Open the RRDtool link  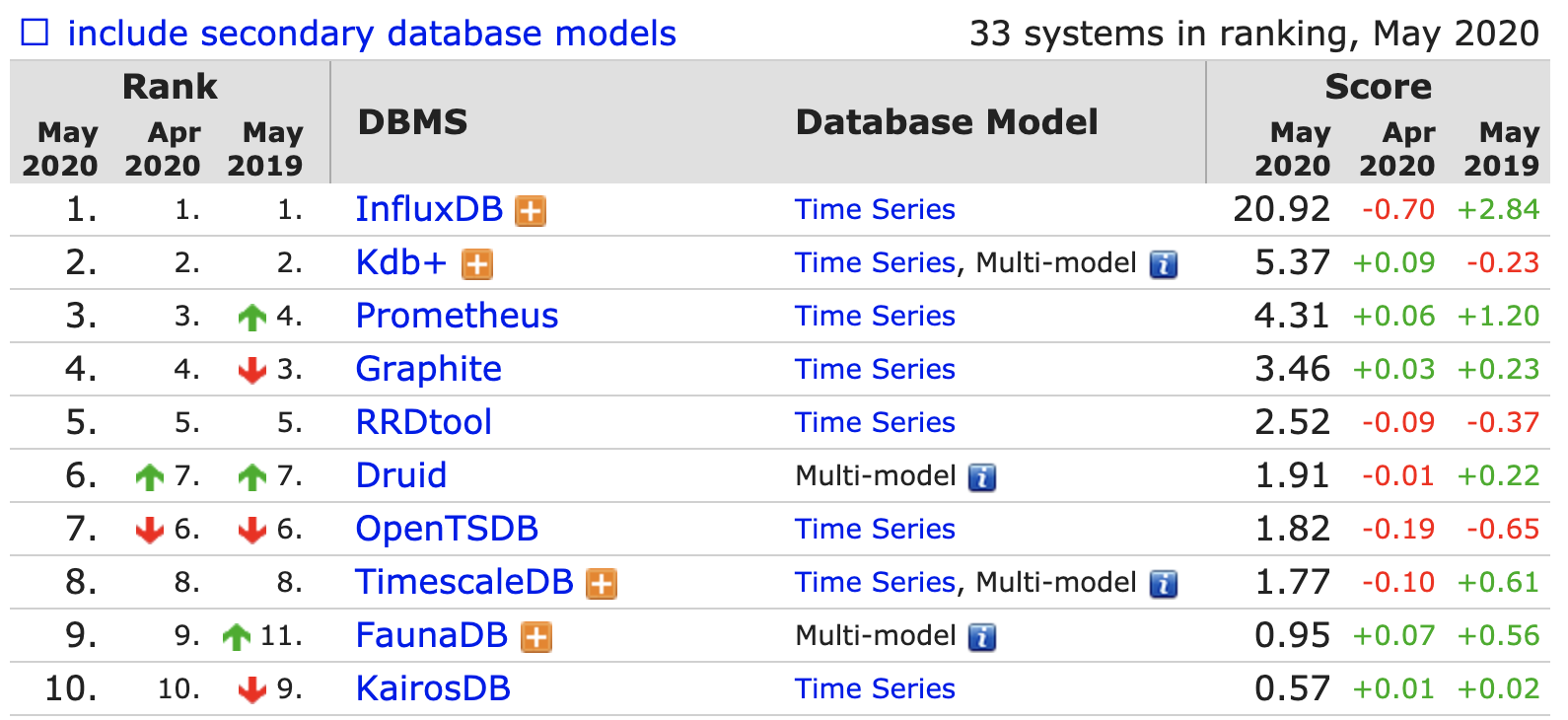tap(423, 422)
